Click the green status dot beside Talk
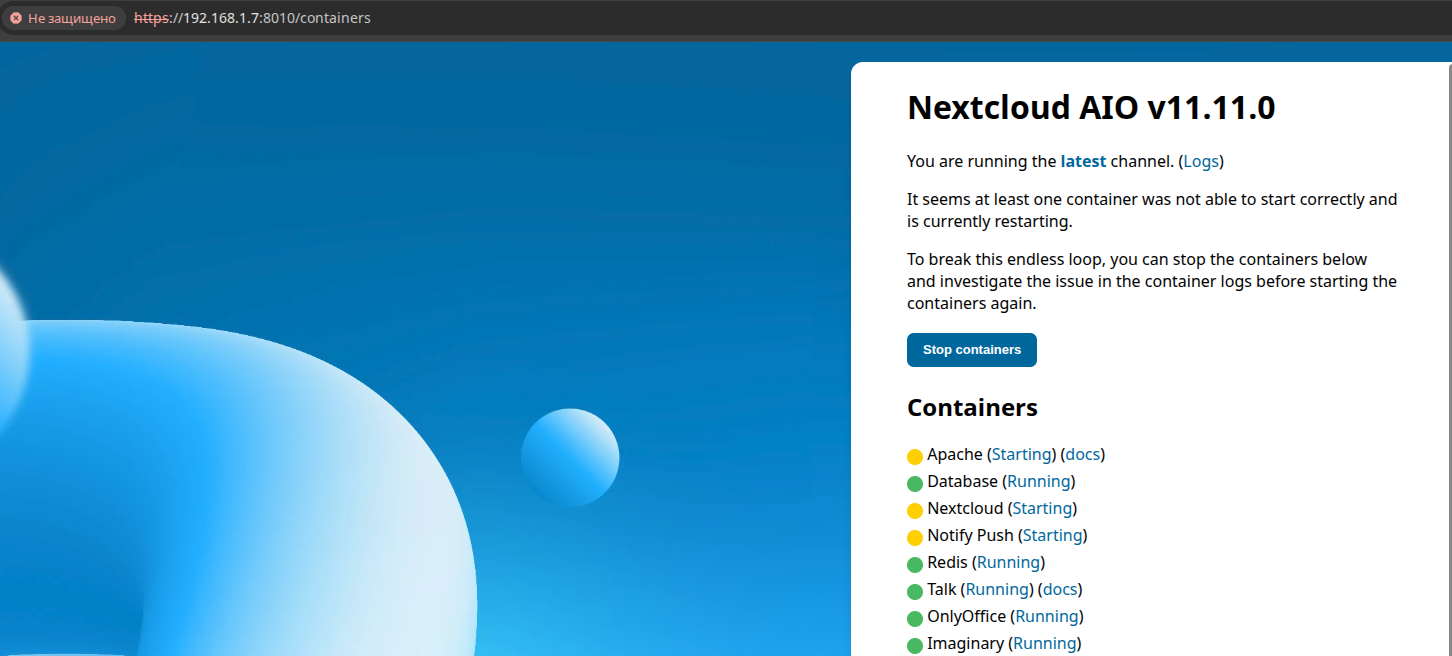The height and width of the screenshot is (656, 1452). click(915, 591)
